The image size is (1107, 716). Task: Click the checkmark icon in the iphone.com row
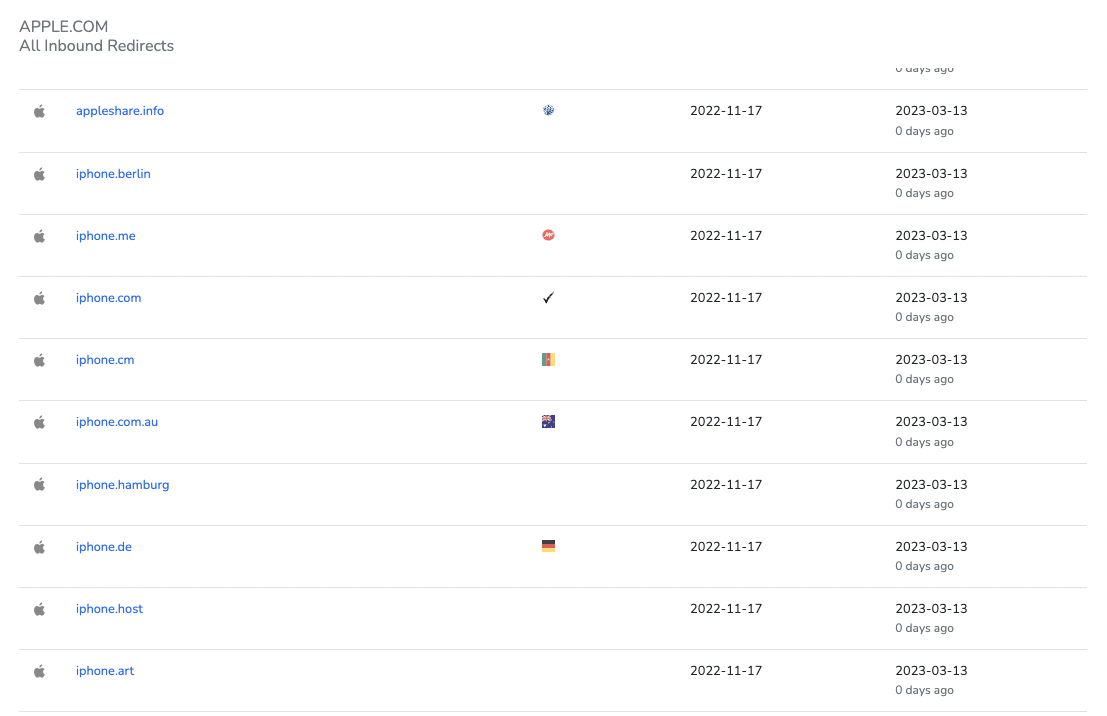coord(548,298)
